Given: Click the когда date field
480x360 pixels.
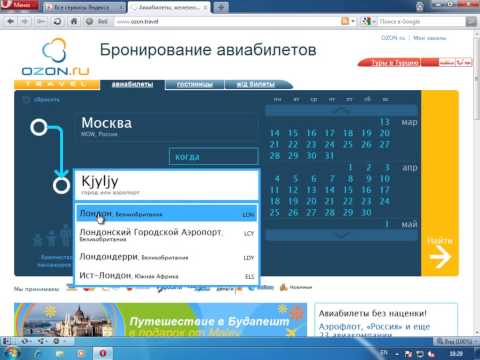Looking at the screenshot, I should (214, 156).
